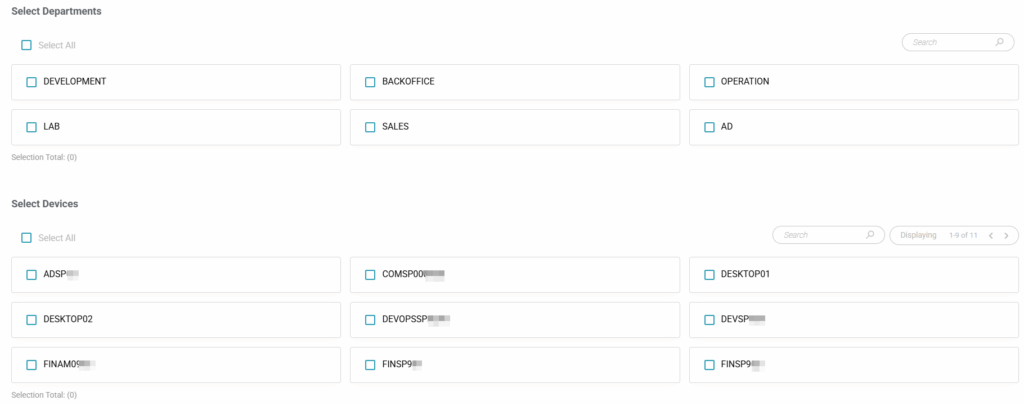Tick the DESKTOP02 device checkbox
The height and width of the screenshot is (405, 1024).
(31, 320)
